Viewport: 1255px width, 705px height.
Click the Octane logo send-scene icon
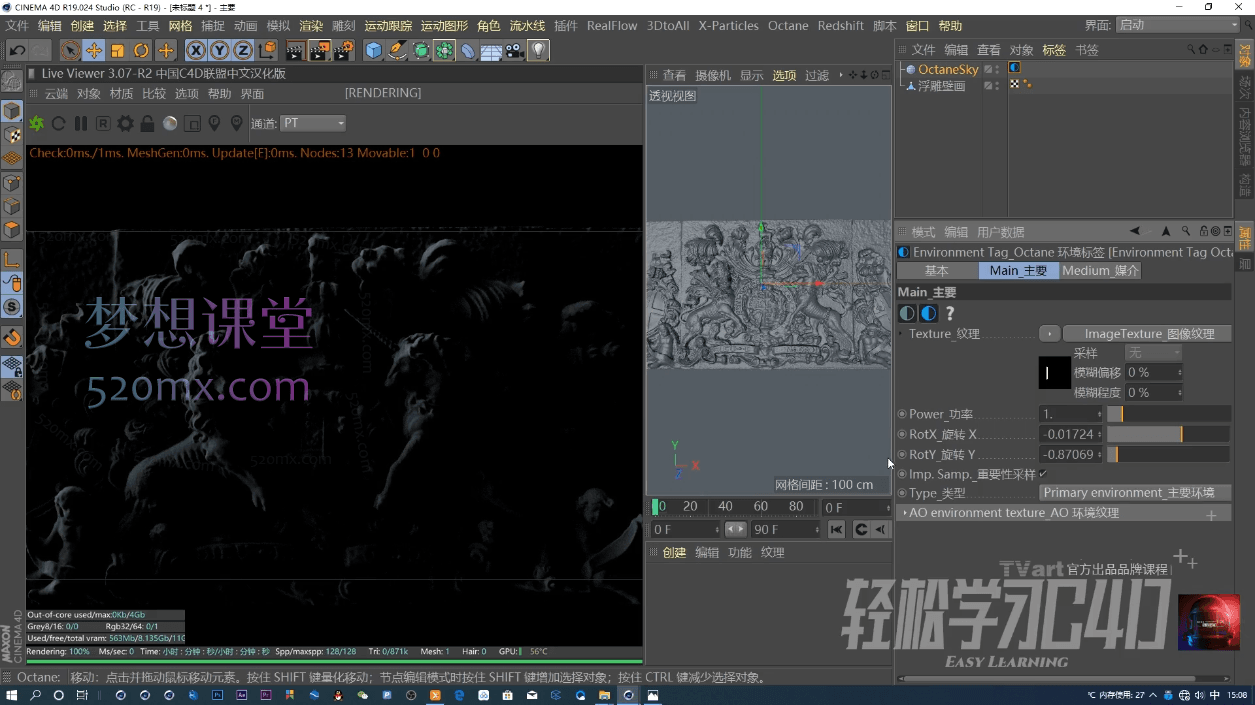pyautogui.click(x=37, y=123)
